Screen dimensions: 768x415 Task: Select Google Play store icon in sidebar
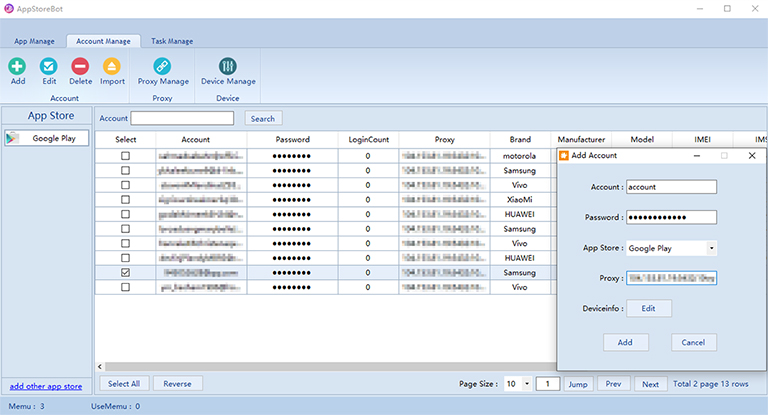14,138
